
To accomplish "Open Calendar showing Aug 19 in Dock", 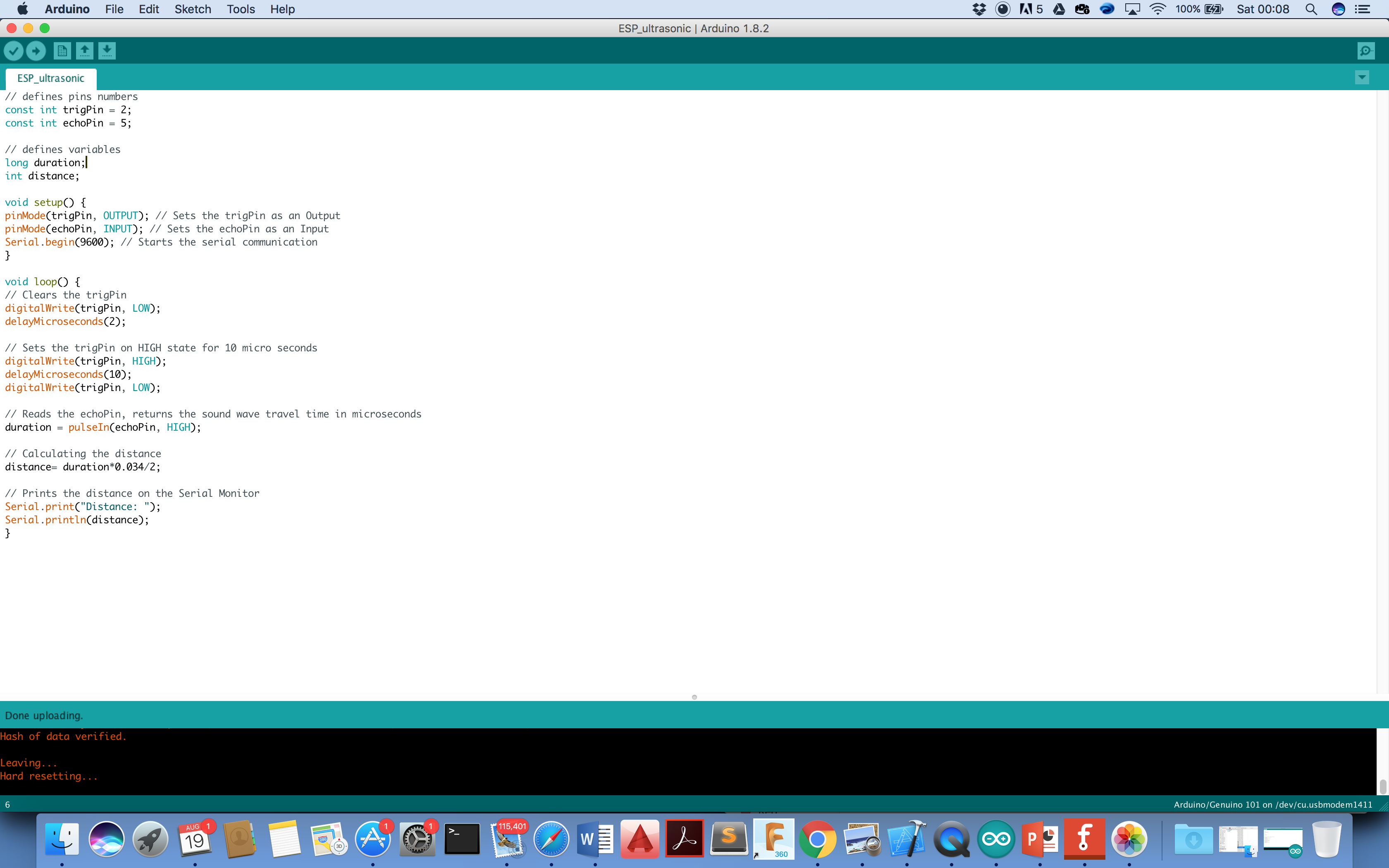I will [x=195, y=839].
